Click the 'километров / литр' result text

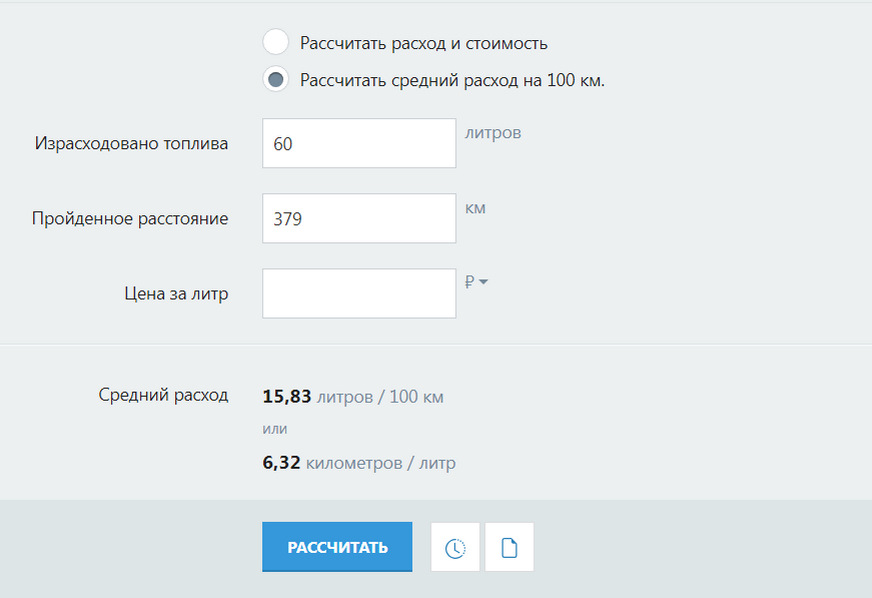tap(382, 463)
